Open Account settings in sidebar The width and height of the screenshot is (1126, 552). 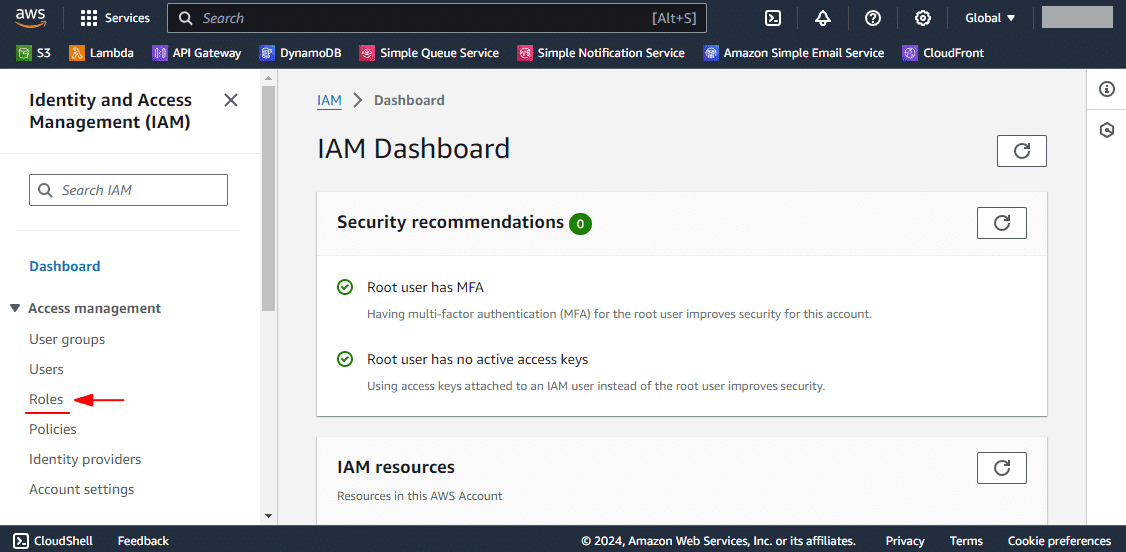[81, 490]
